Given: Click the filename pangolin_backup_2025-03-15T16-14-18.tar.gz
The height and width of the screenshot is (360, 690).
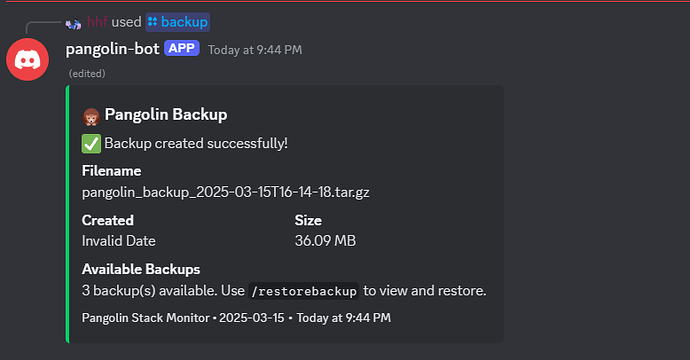Looking at the screenshot, I should (x=225, y=192).
